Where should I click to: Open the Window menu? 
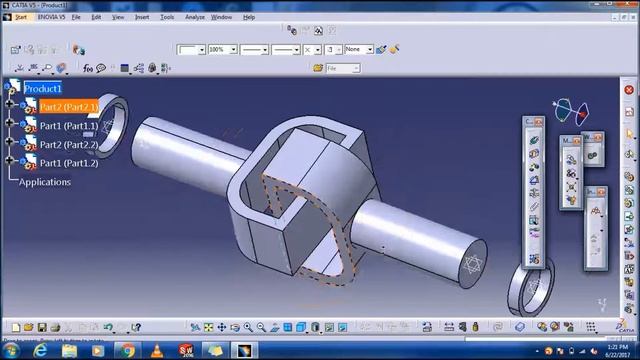[222, 17]
